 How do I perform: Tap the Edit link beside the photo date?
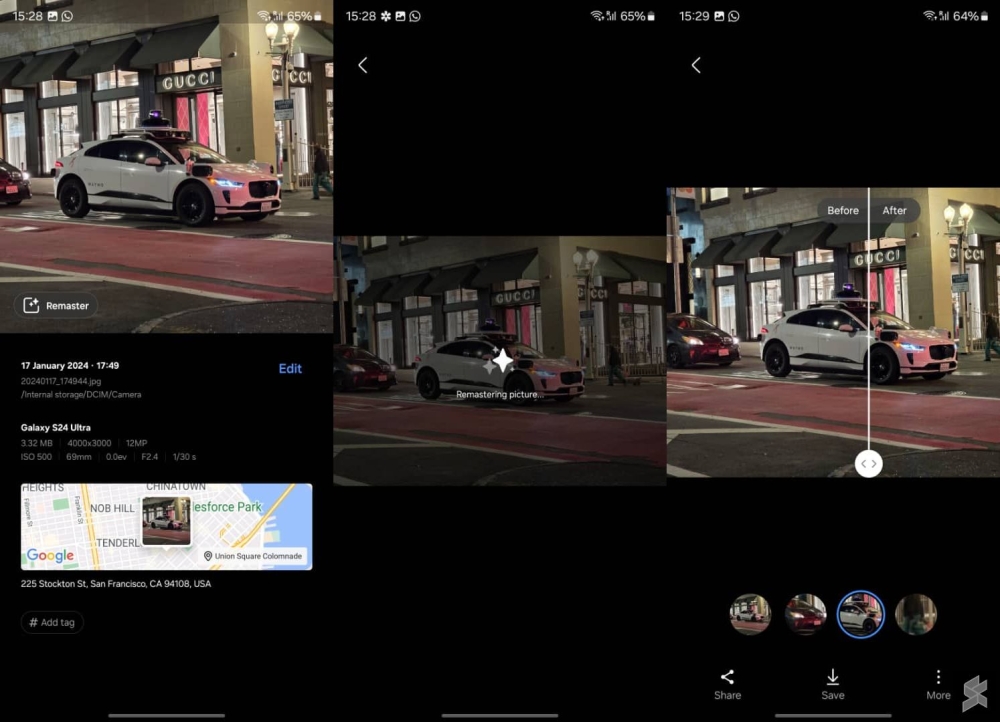(290, 369)
